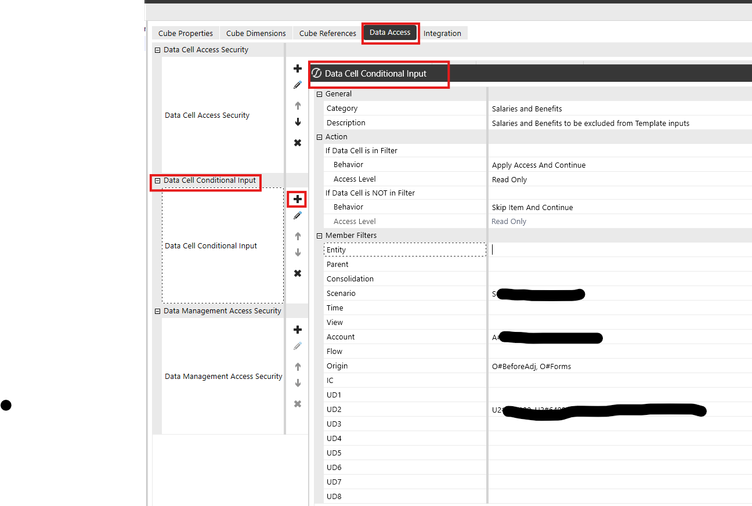Delete the Data Cell Access Security item
Viewport: 752px width, 506px height.
pyautogui.click(x=297, y=143)
